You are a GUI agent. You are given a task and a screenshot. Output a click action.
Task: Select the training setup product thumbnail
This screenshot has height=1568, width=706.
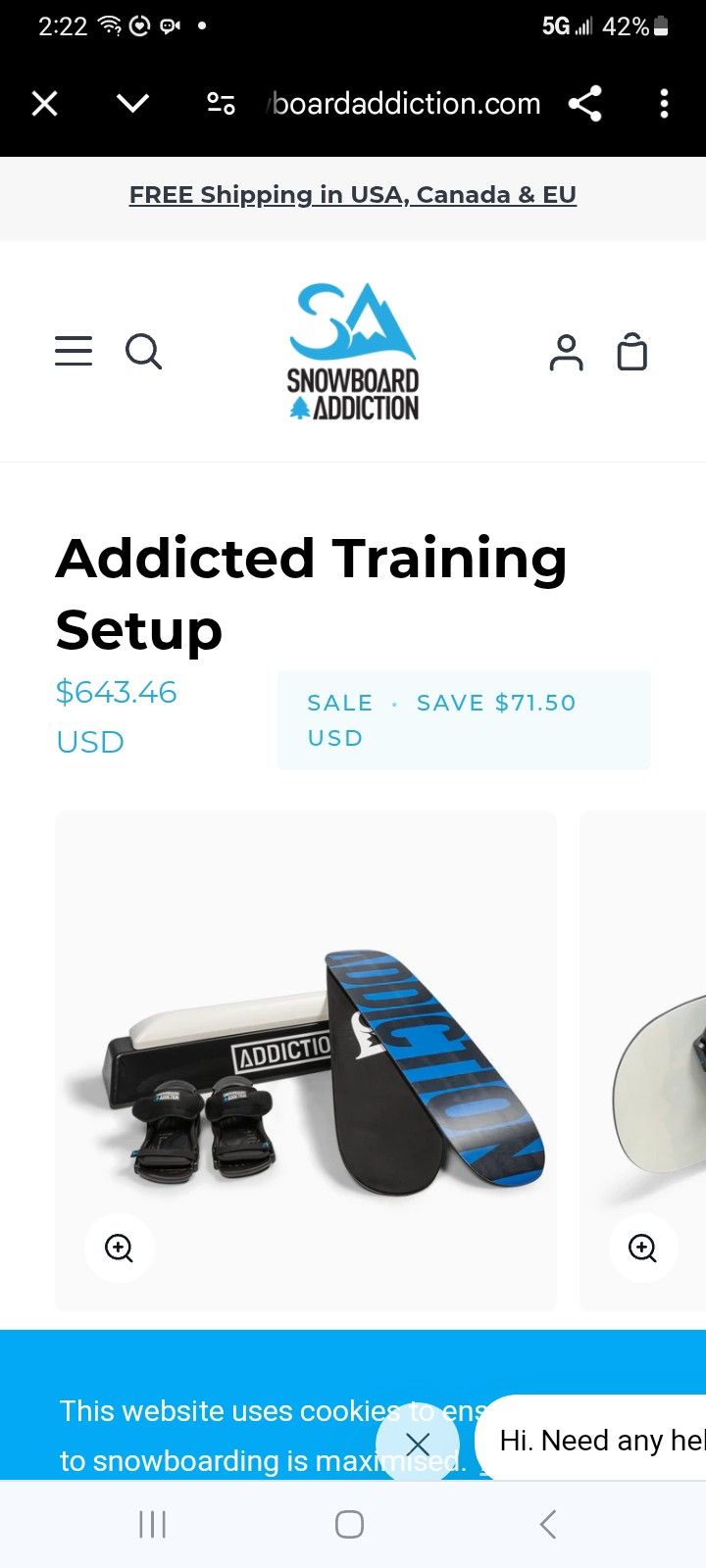tap(306, 1061)
